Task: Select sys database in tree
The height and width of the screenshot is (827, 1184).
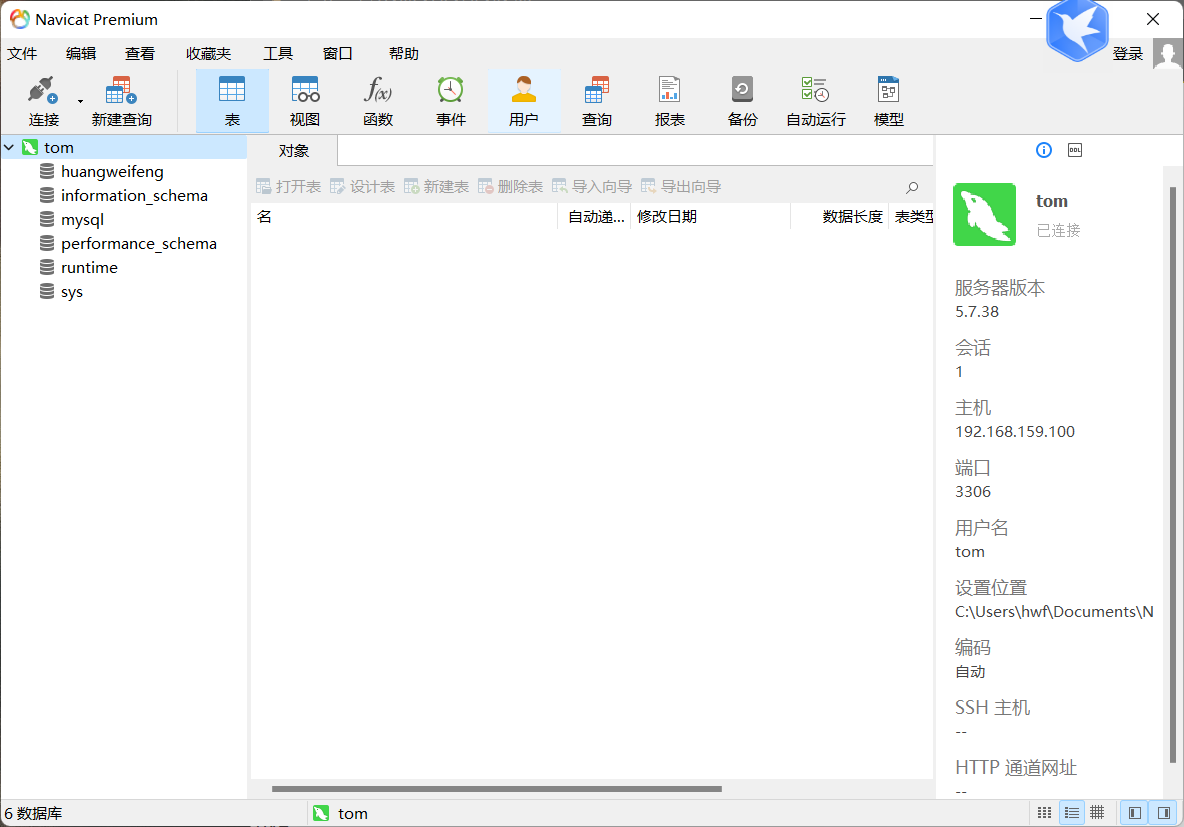Action: coord(71,292)
